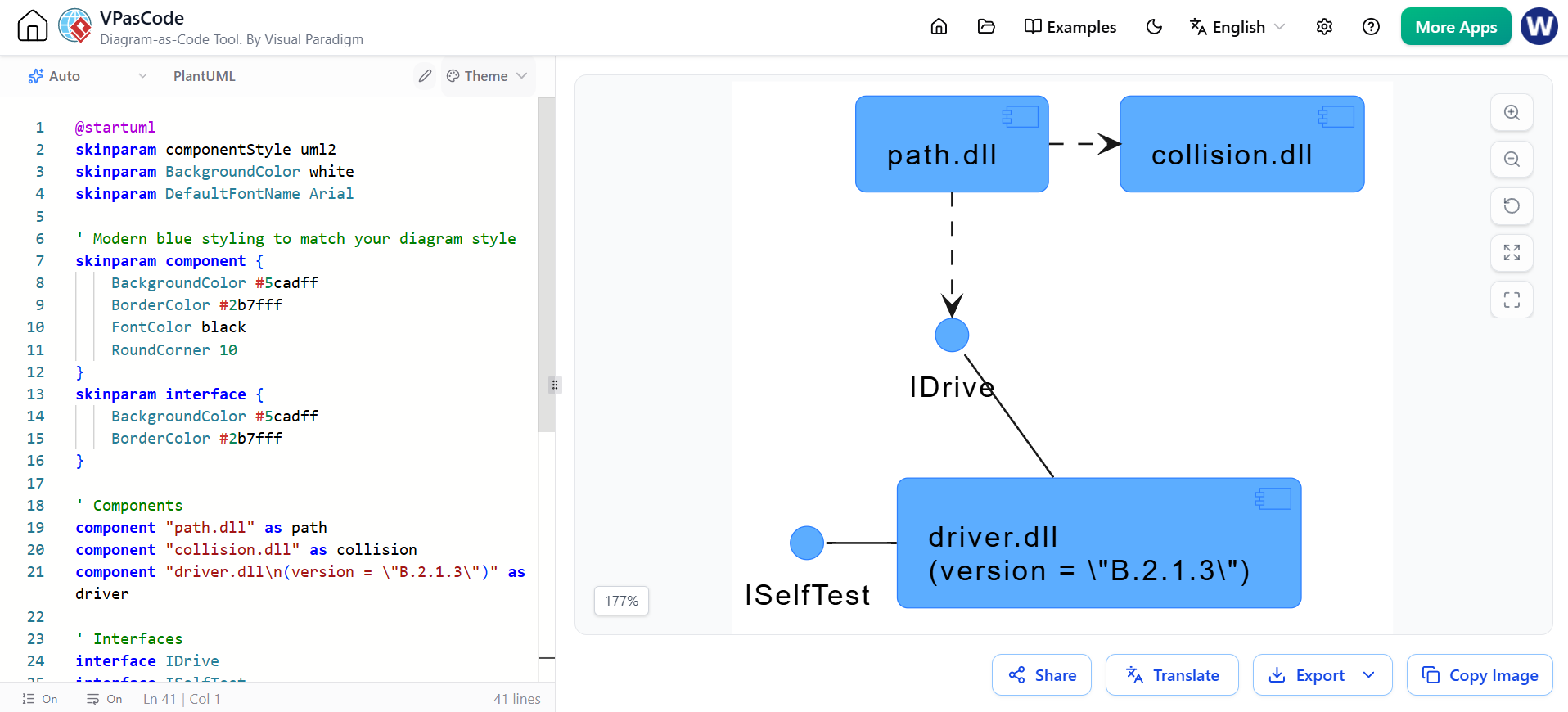The image size is (1568, 712).
Task: Click the component icon in path.dll box
Action: (x=1021, y=117)
